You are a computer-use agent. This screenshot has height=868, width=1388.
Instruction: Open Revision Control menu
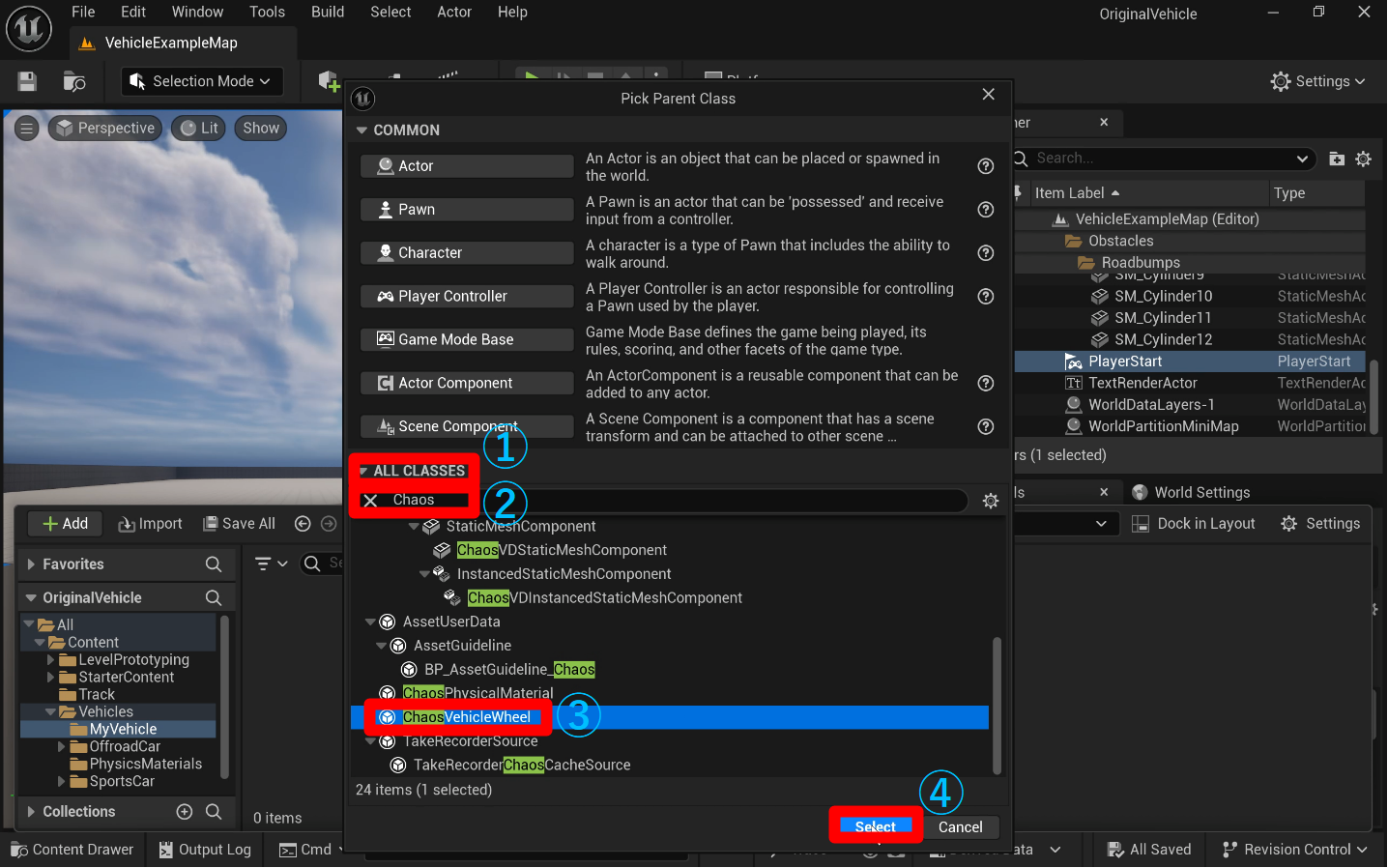(1295, 850)
